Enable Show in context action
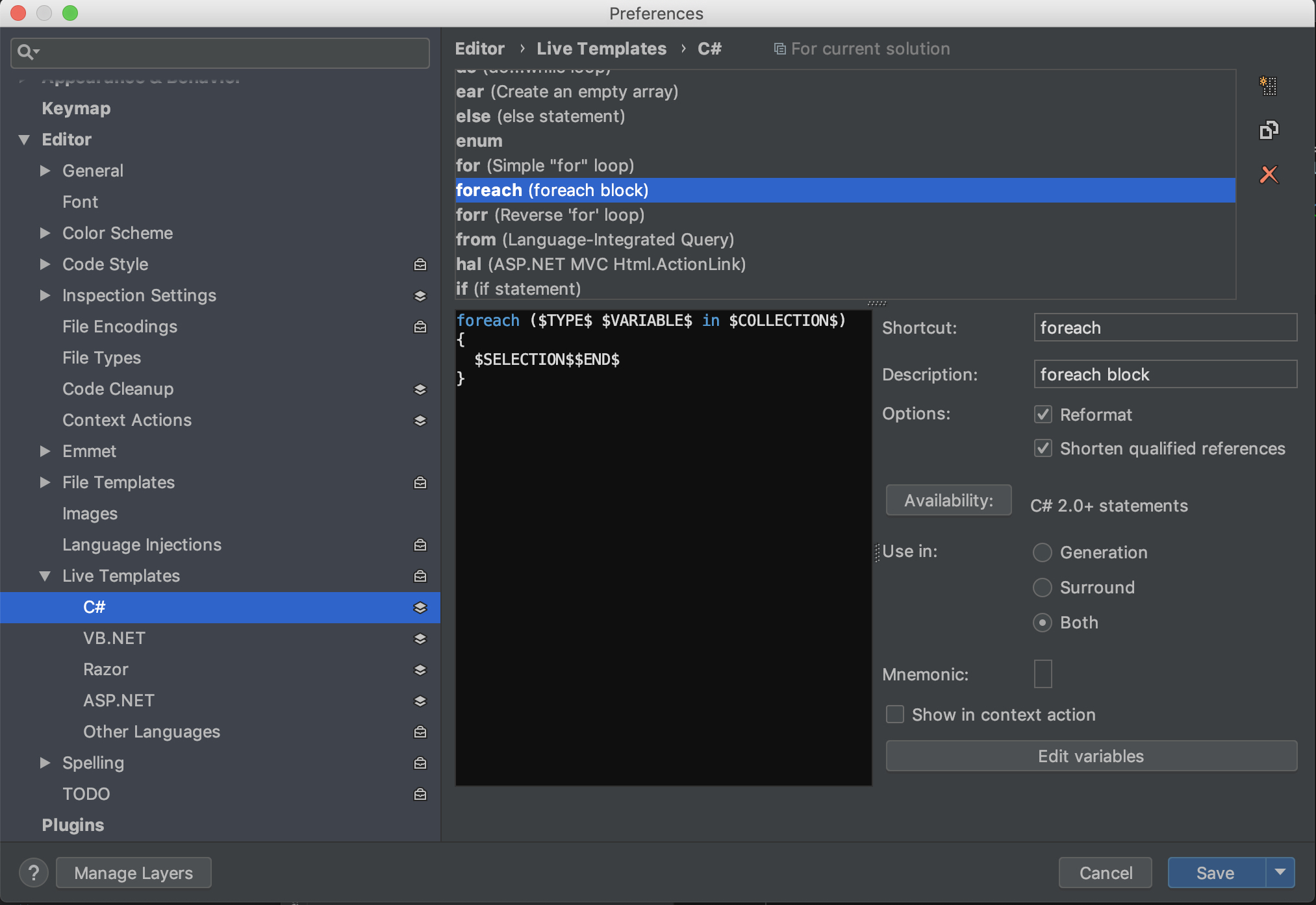Viewport: 1316px width, 905px height. coord(895,714)
